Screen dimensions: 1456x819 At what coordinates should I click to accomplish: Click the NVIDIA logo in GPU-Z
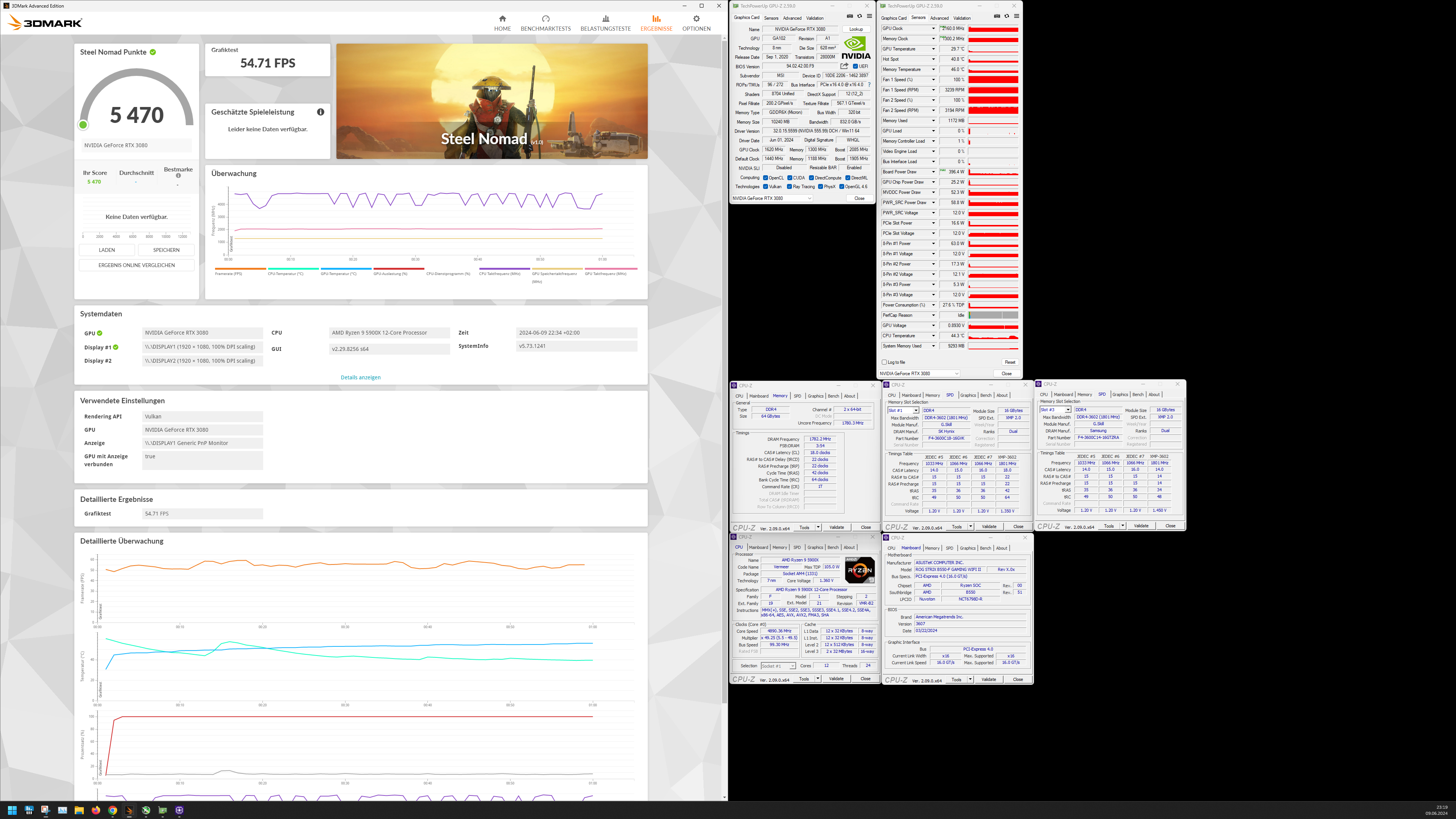tap(856, 48)
